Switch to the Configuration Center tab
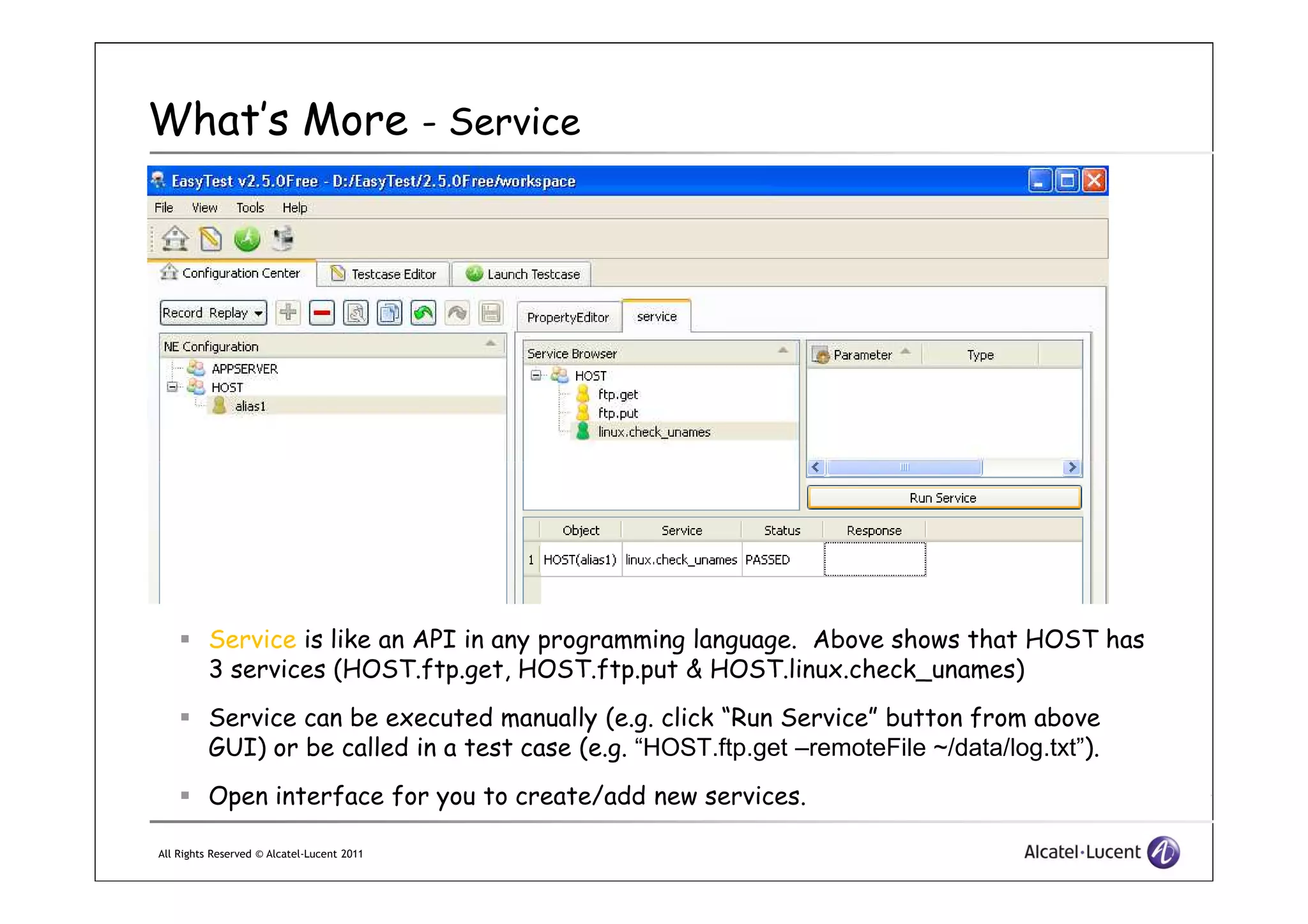The image size is (1308, 924). click(231, 273)
